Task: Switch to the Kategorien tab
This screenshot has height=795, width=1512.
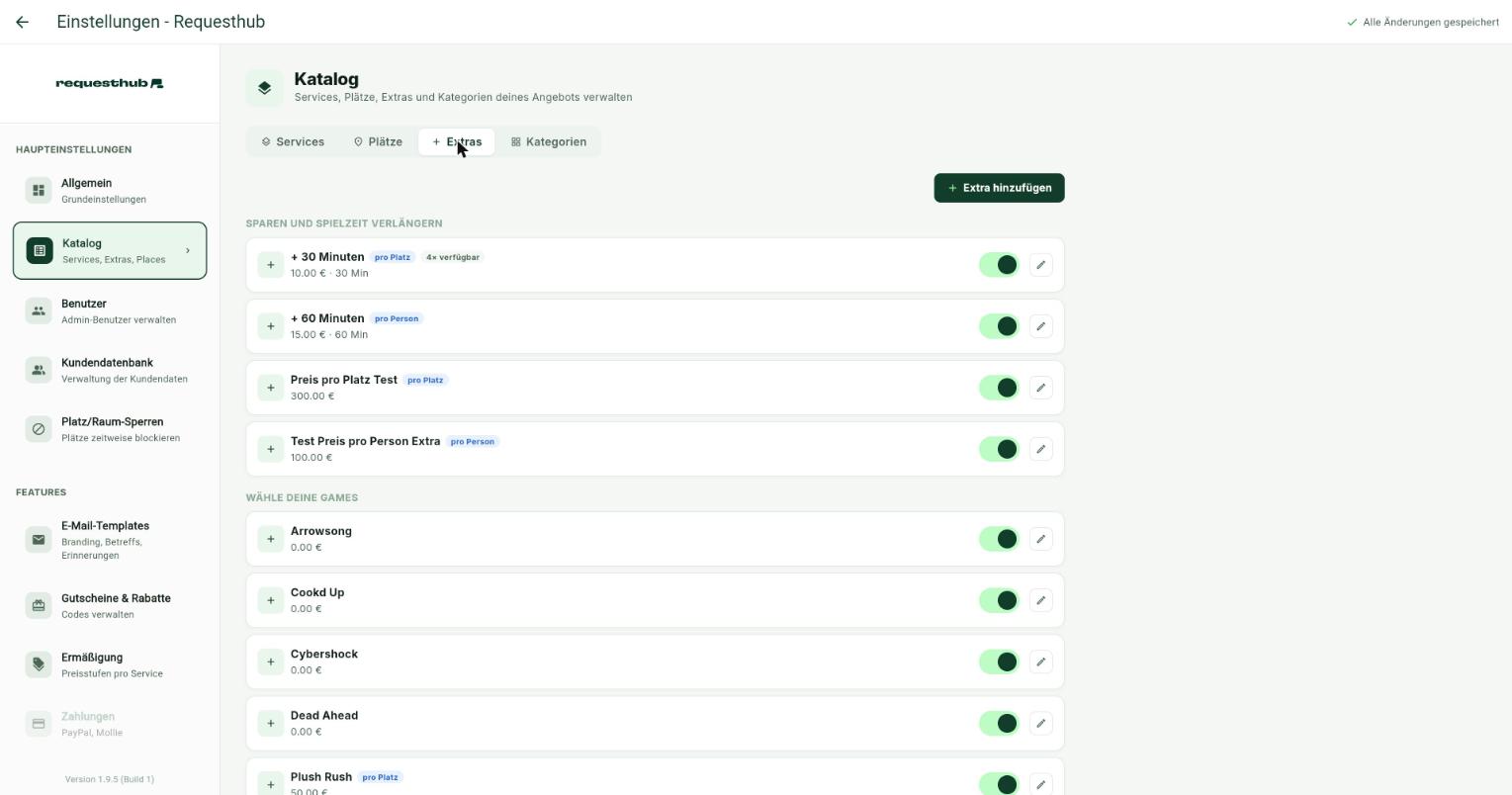Action: (549, 141)
